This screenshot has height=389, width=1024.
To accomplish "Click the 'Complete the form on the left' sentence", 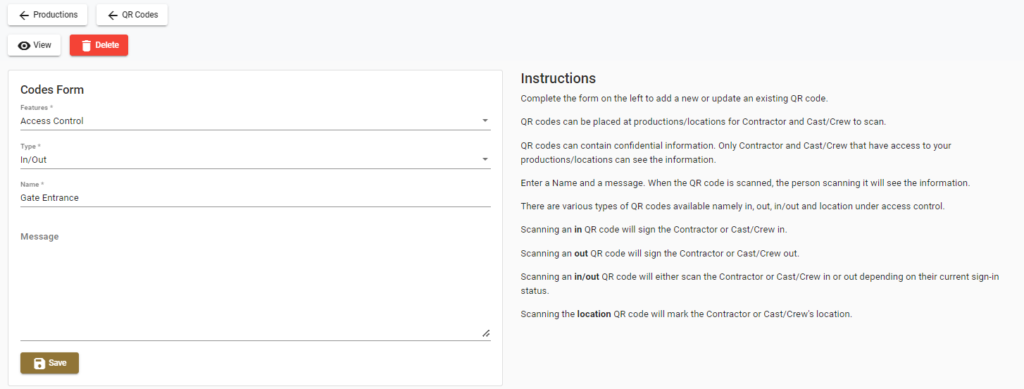I will 675,99.
